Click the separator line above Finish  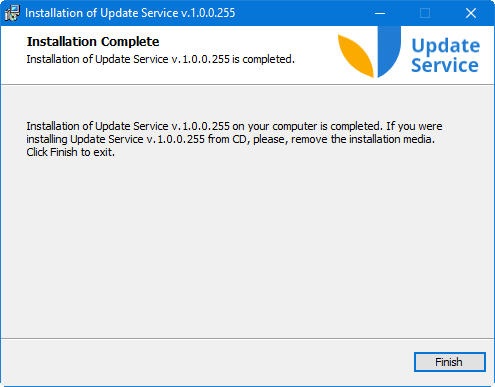click(247, 339)
